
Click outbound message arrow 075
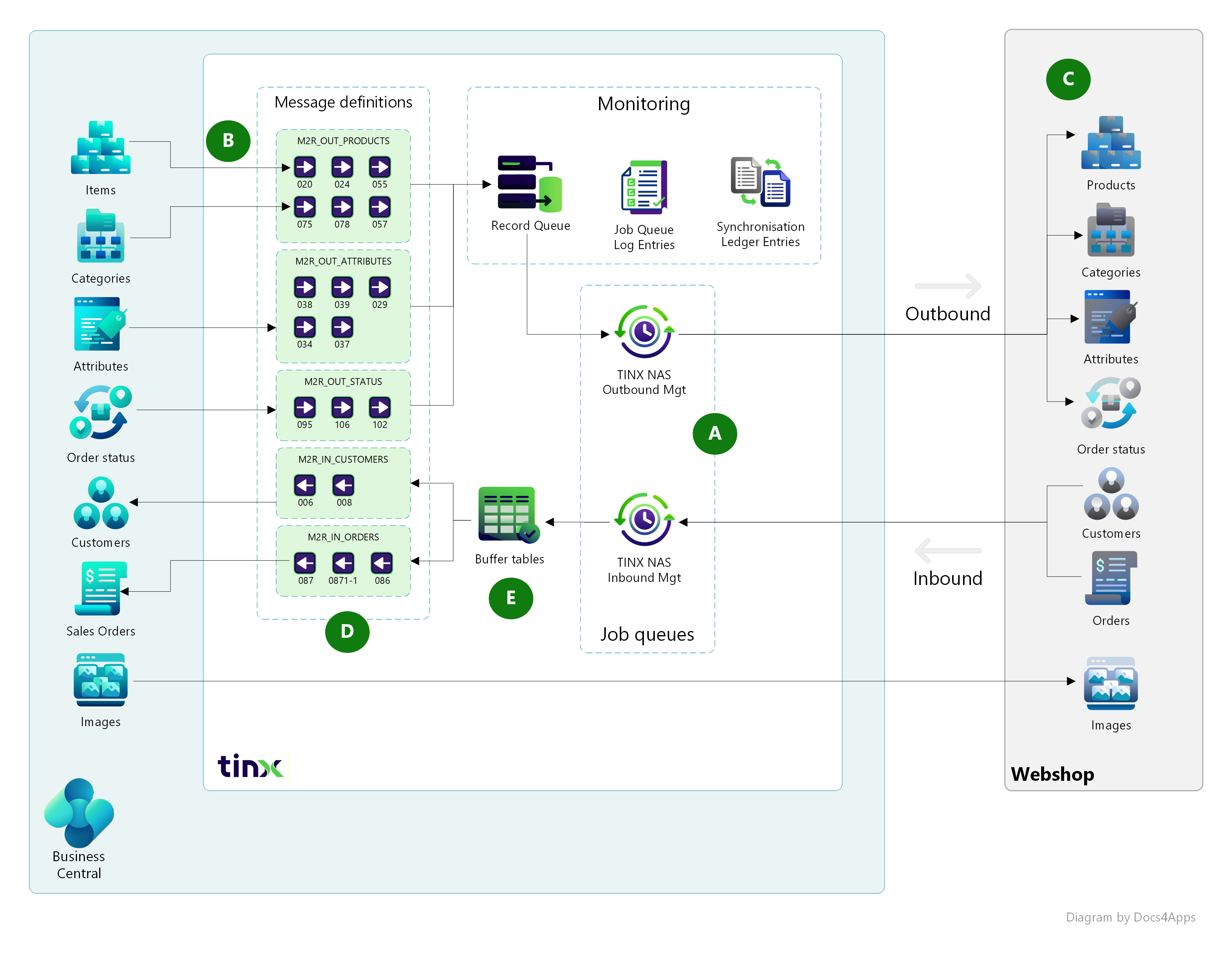coord(305,207)
